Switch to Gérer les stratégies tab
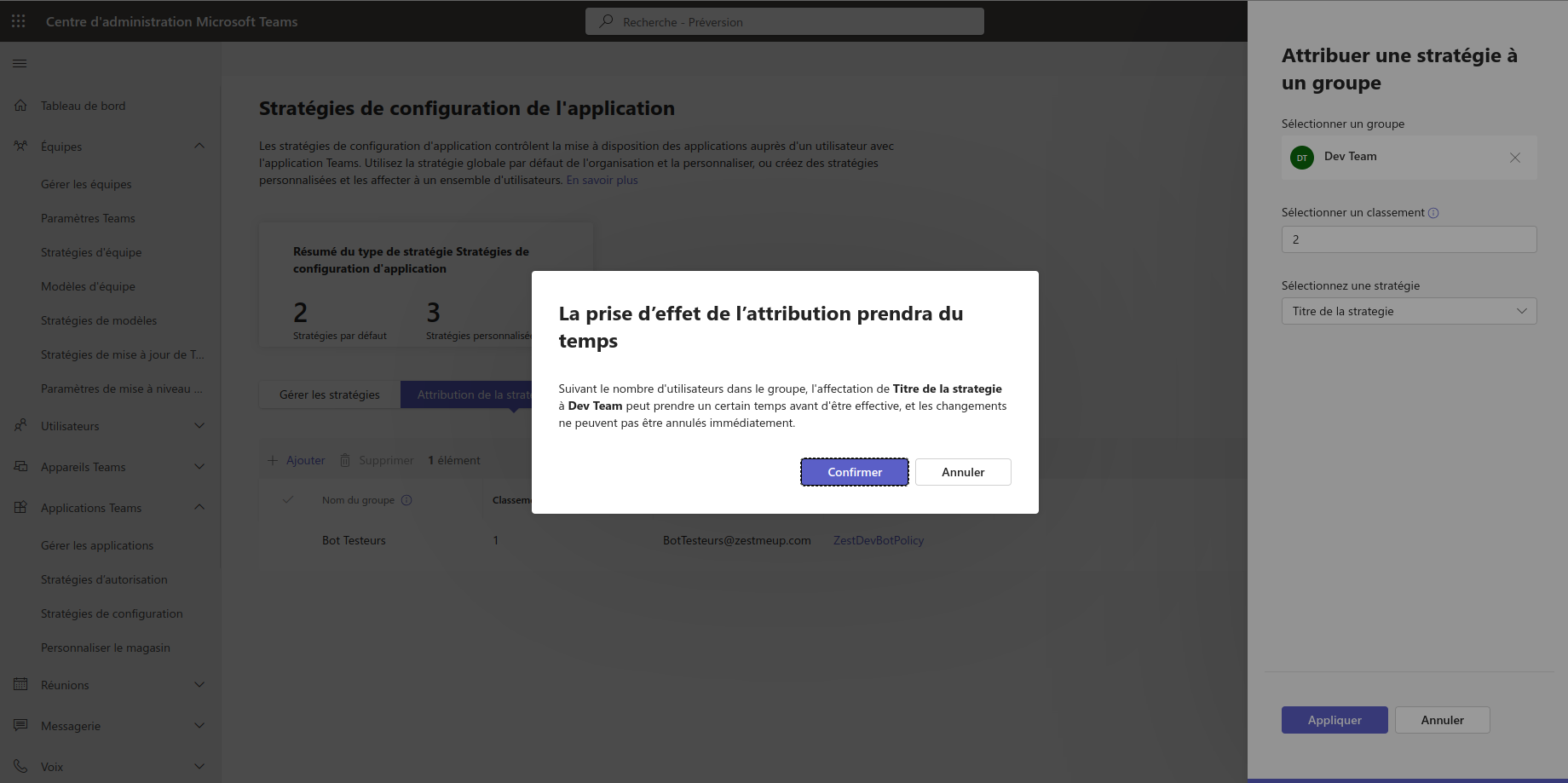This screenshot has width=1568, height=783. 330,394
